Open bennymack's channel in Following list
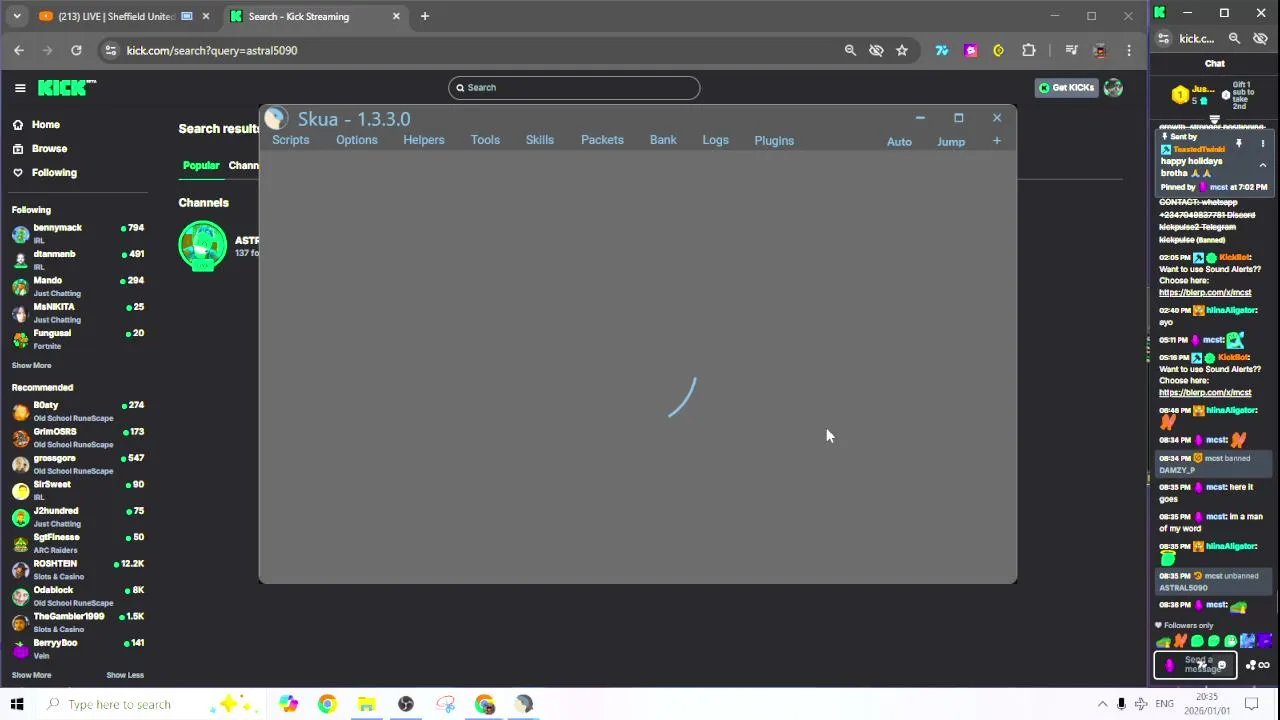Image resolution: width=1280 pixels, height=720 pixels. 78,233
